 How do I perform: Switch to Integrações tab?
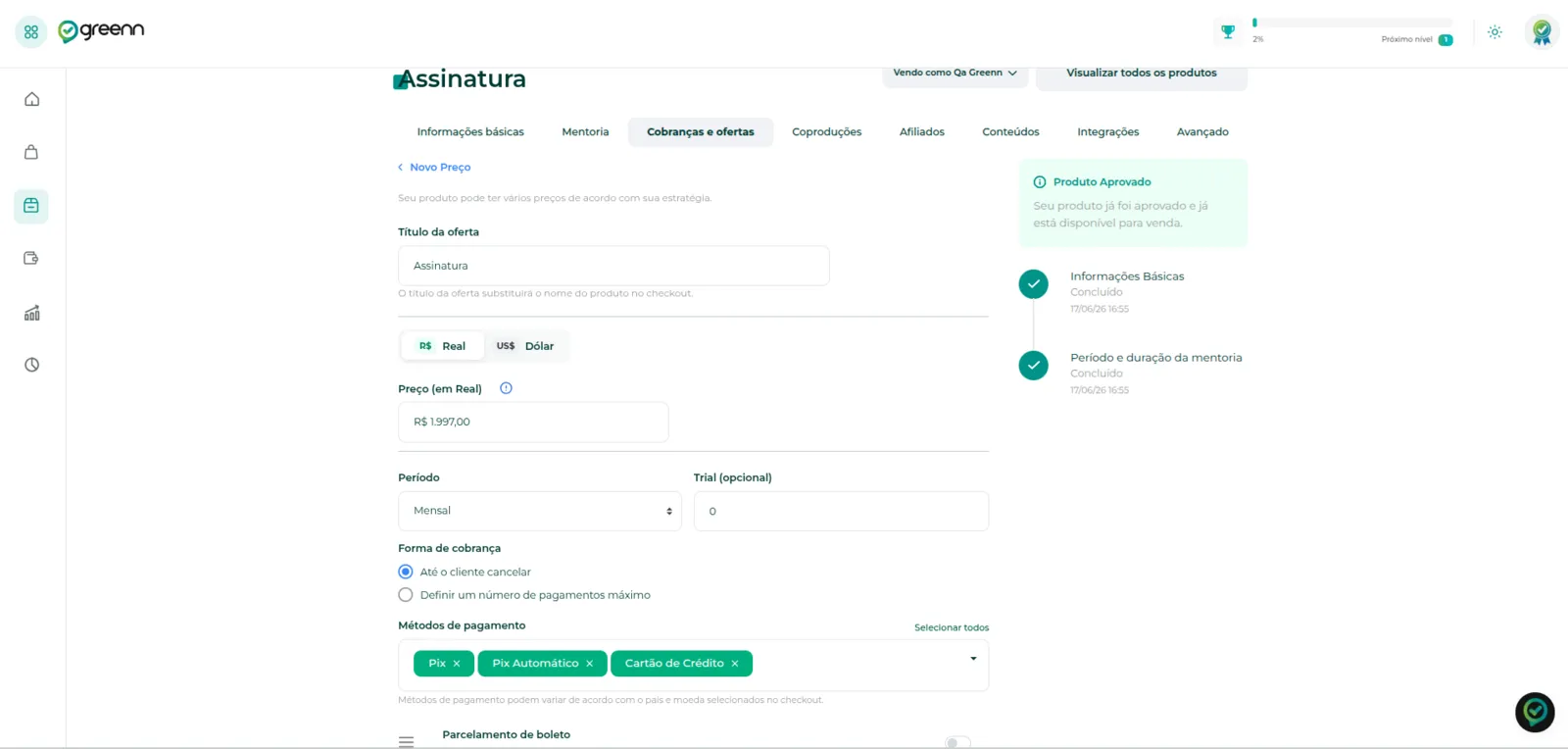[x=1108, y=132]
